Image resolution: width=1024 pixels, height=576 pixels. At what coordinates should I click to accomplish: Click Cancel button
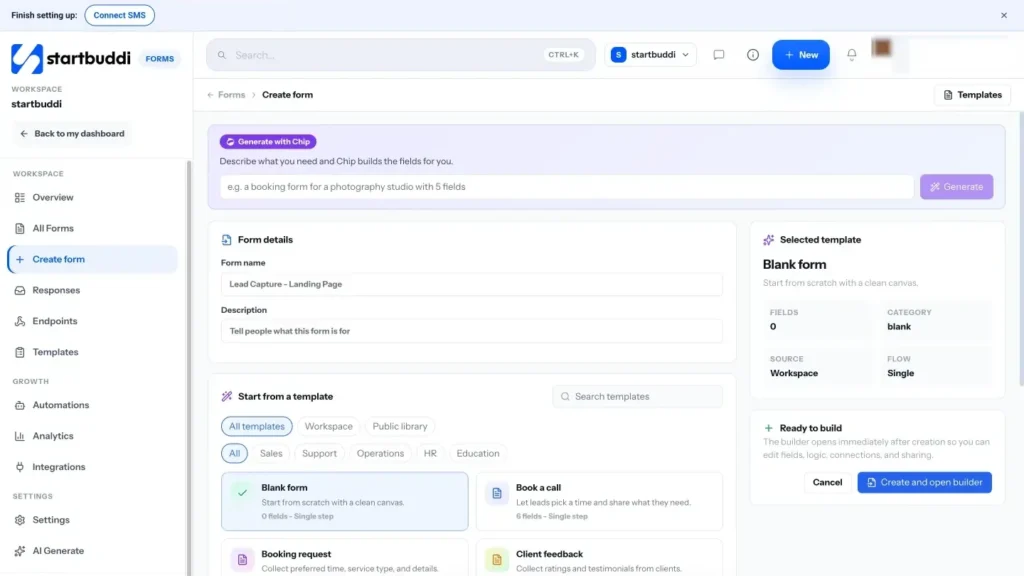coord(827,483)
